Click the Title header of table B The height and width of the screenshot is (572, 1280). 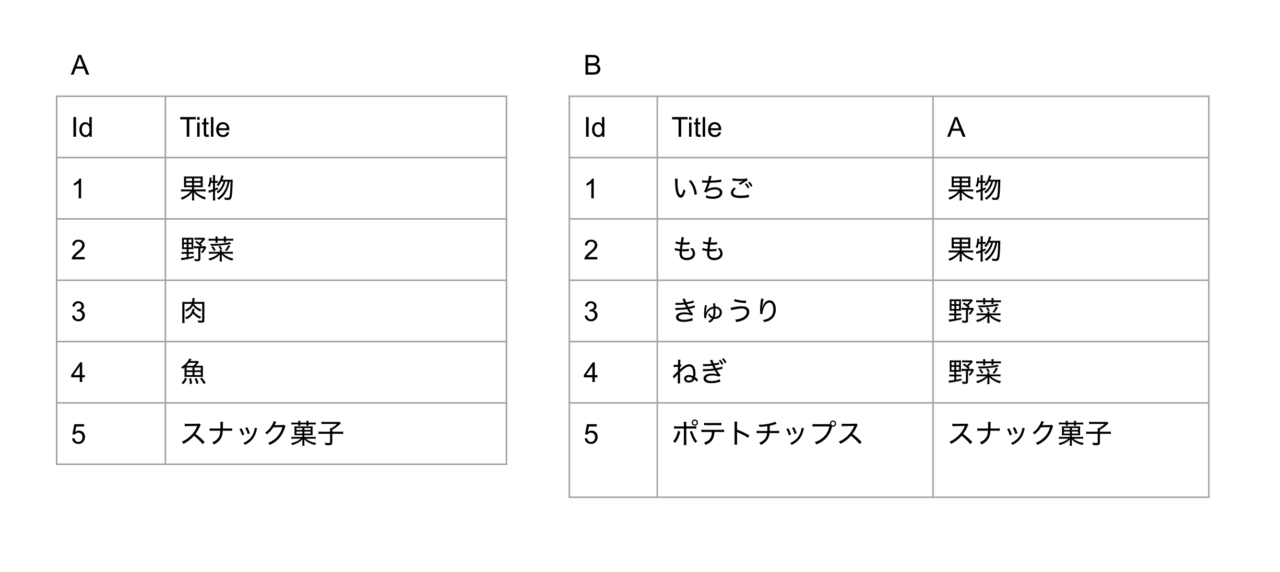795,127
